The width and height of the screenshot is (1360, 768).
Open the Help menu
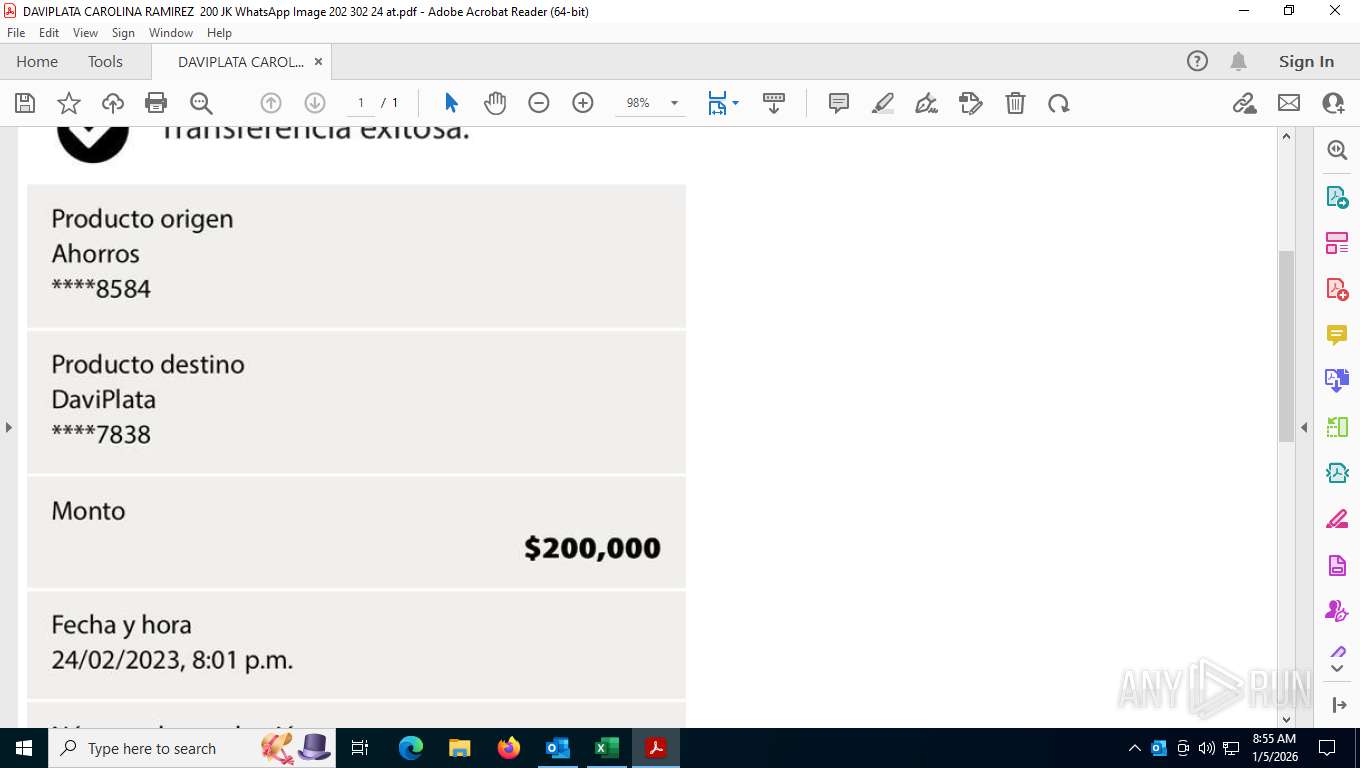[x=219, y=33]
